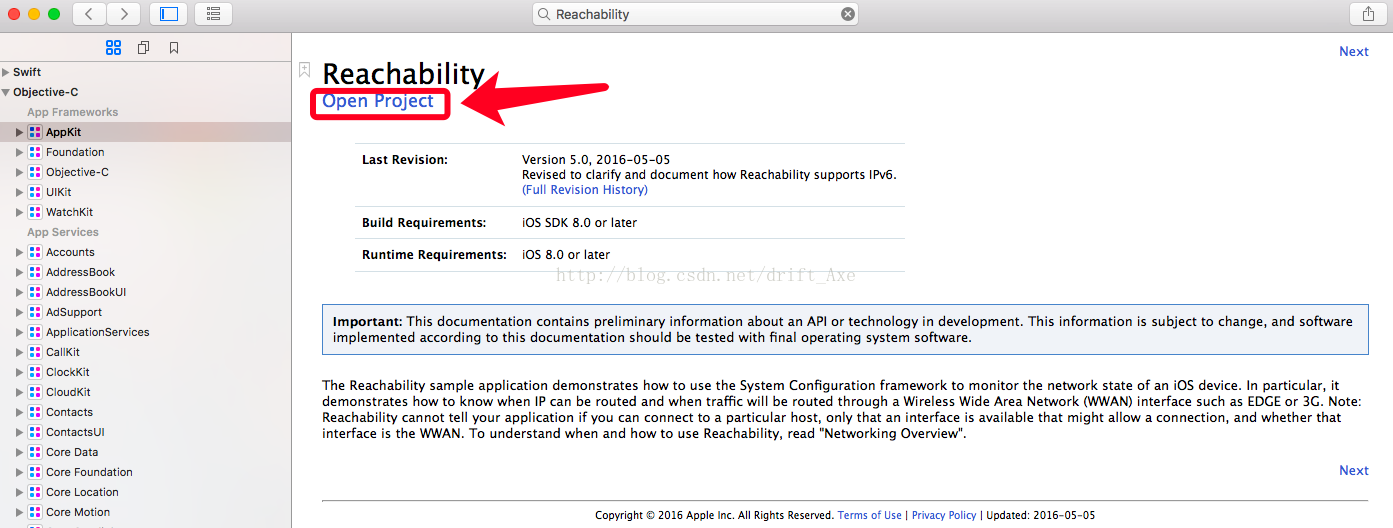Click the AddressBook framework icon
Screen dimensions: 1393x528
point(35,272)
